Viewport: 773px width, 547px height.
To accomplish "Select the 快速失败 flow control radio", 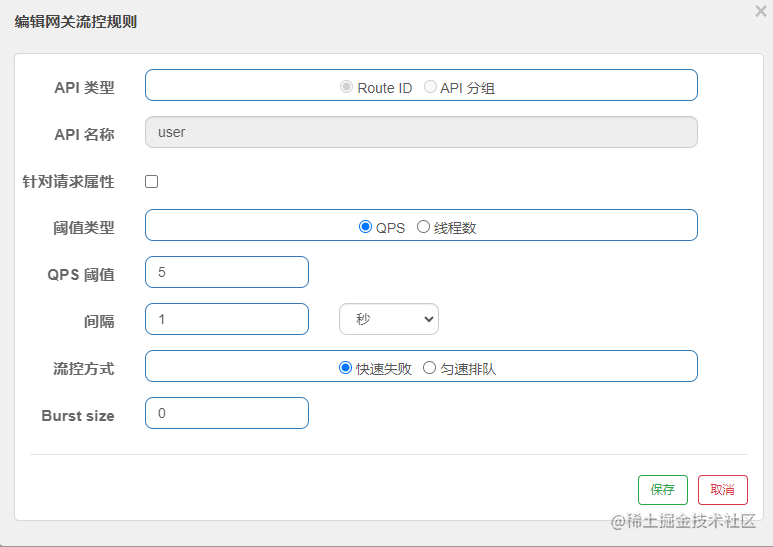I will pyautogui.click(x=345, y=368).
